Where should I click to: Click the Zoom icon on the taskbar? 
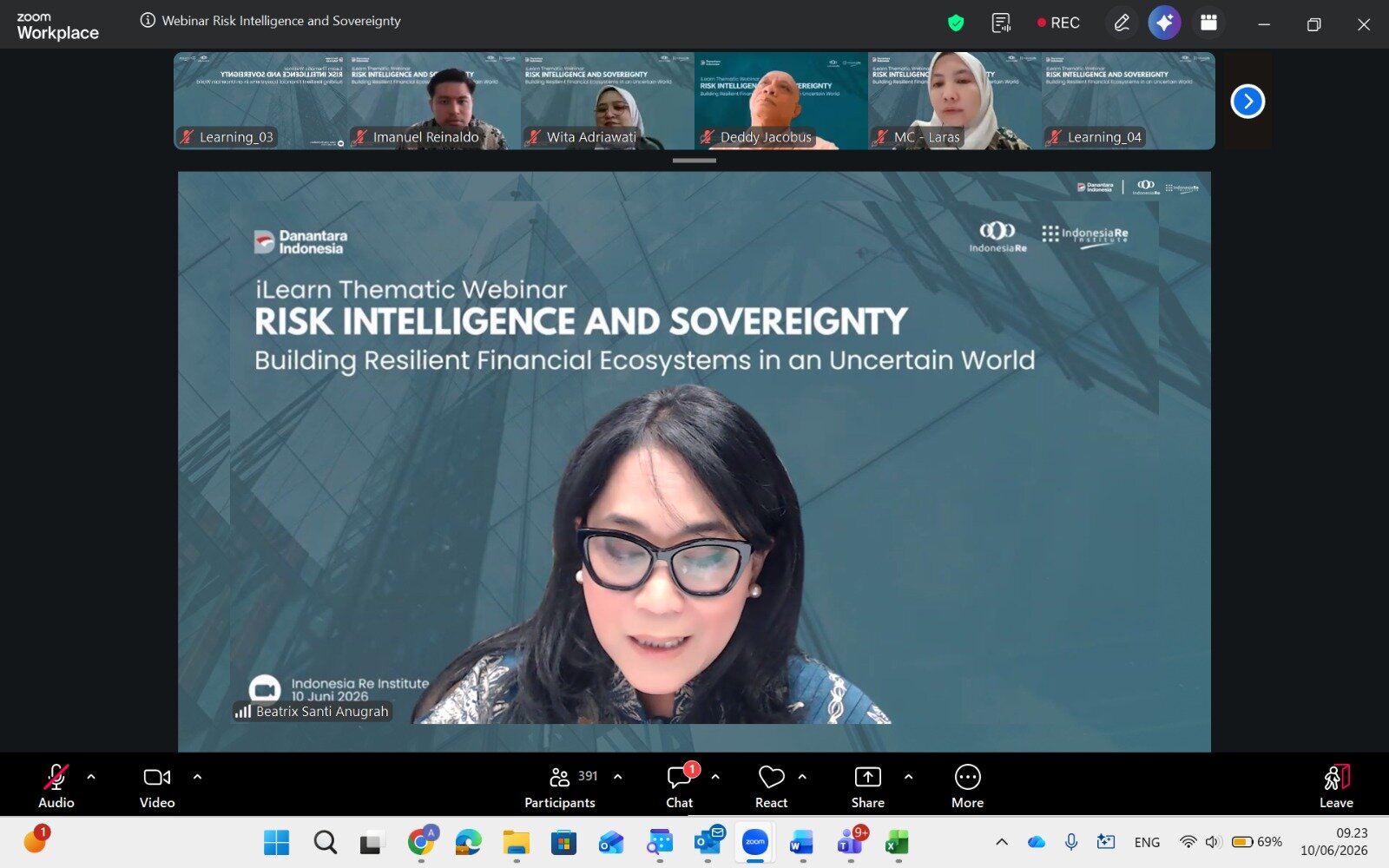pos(755,842)
